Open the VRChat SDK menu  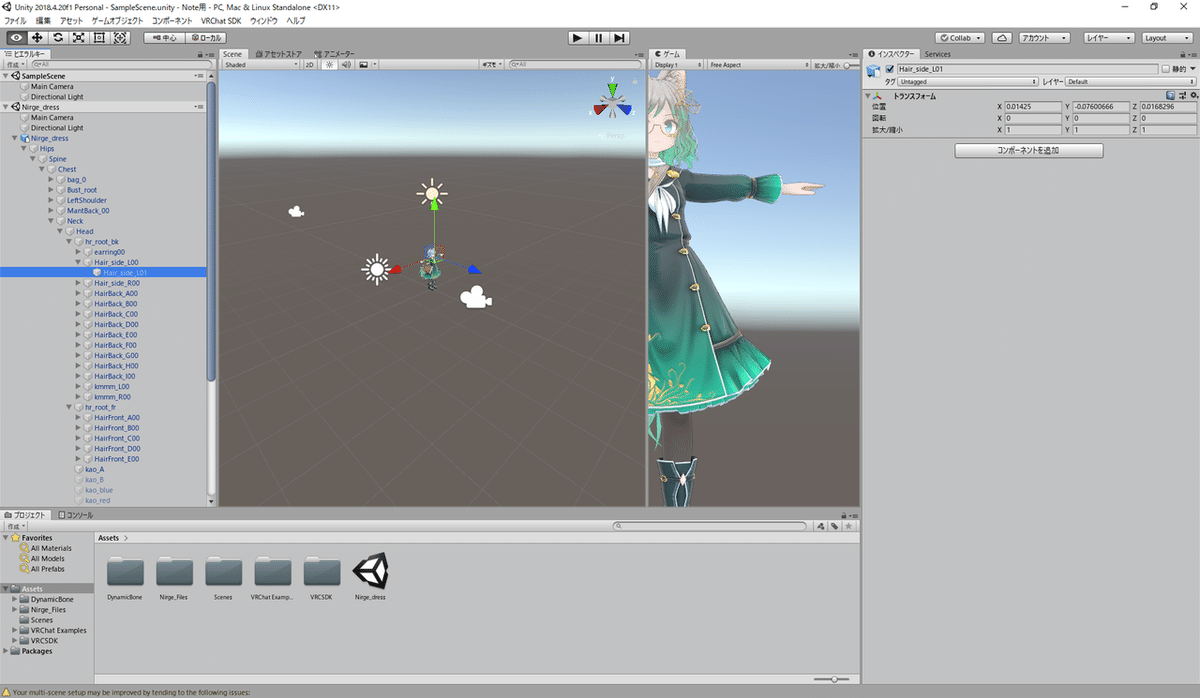click(x=220, y=20)
